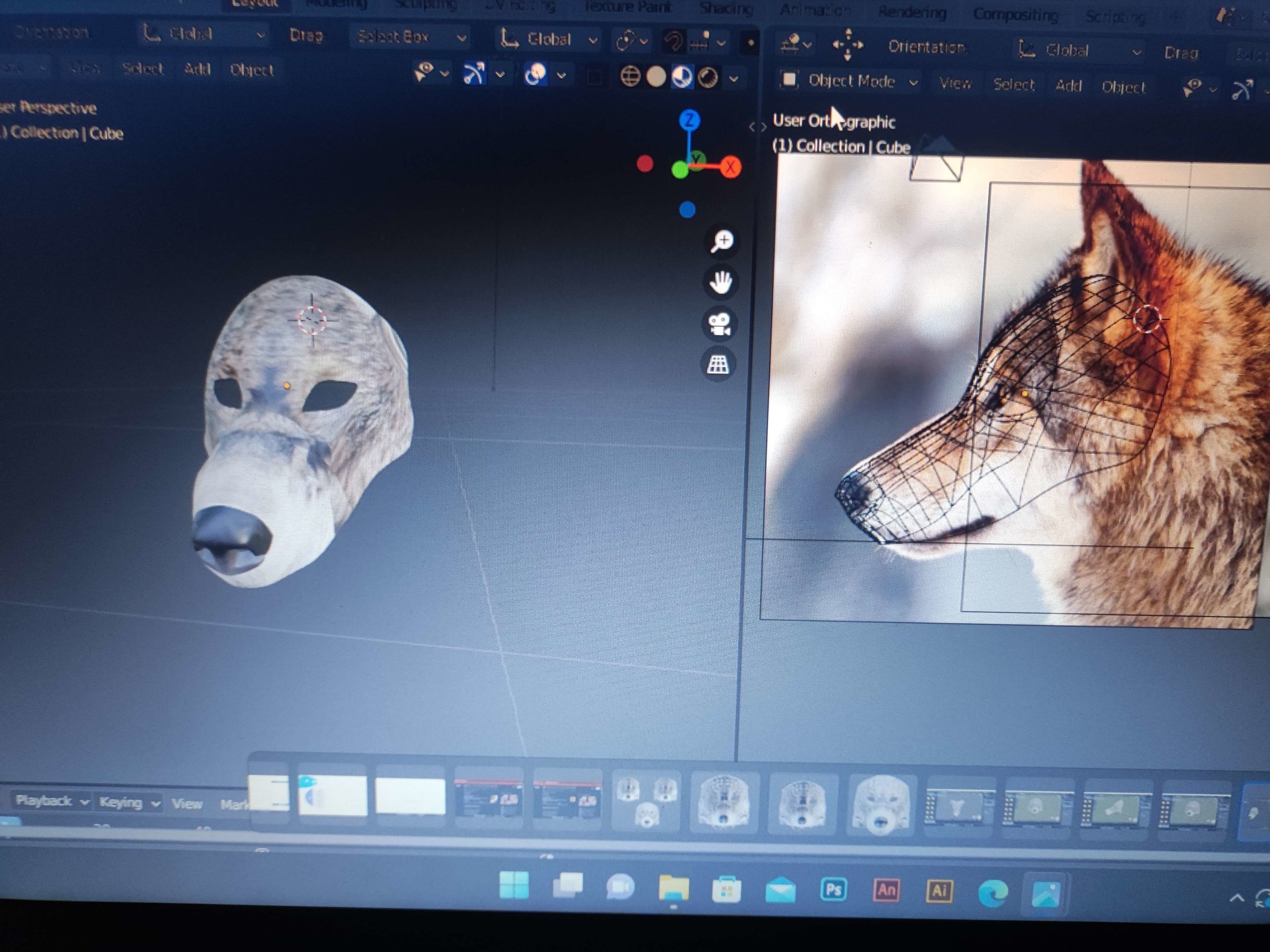Toggle show overlays in left viewport
Viewport: 1270px width, 952px height.
coord(535,75)
